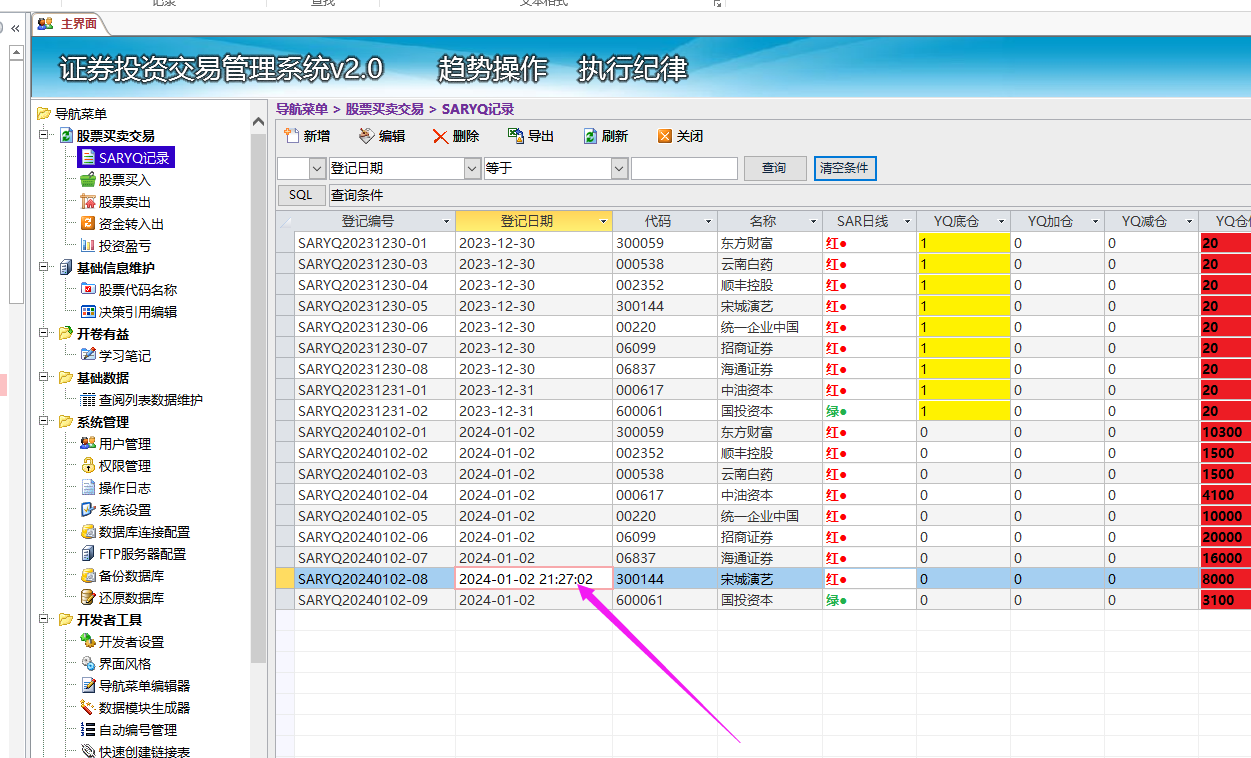Screen dimensions: 1251x758
Task: Click the 刷新 refresh toolbar icon
Action: pos(590,136)
